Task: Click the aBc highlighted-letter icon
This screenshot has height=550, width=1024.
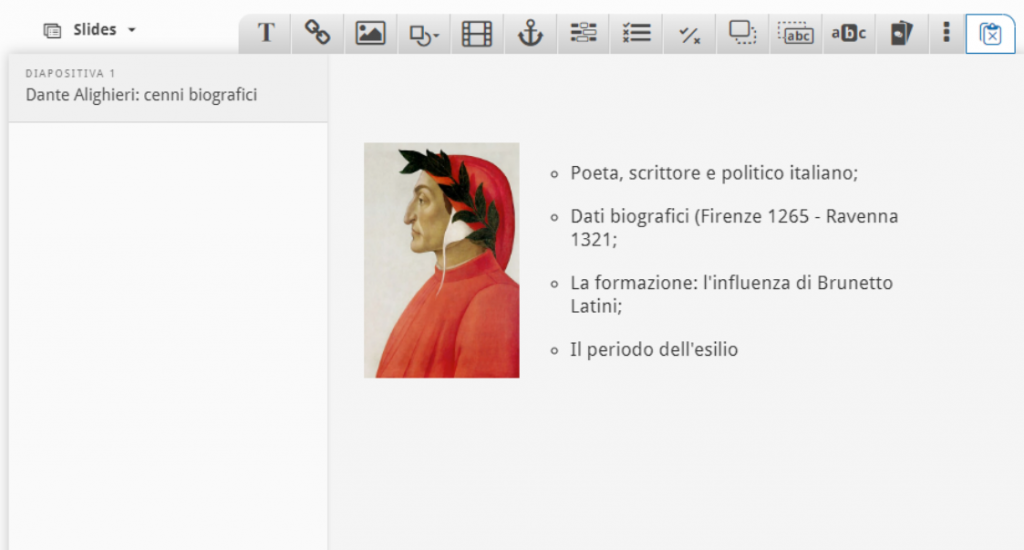Action: point(848,33)
